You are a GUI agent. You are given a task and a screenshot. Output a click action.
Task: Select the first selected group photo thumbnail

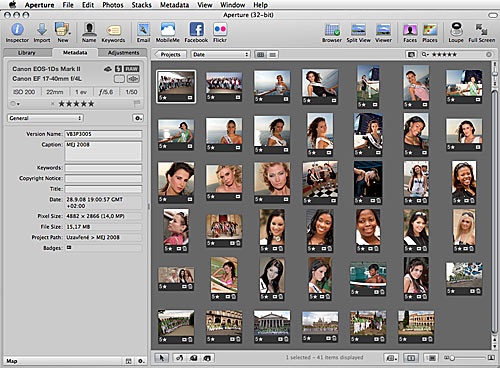point(176,86)
